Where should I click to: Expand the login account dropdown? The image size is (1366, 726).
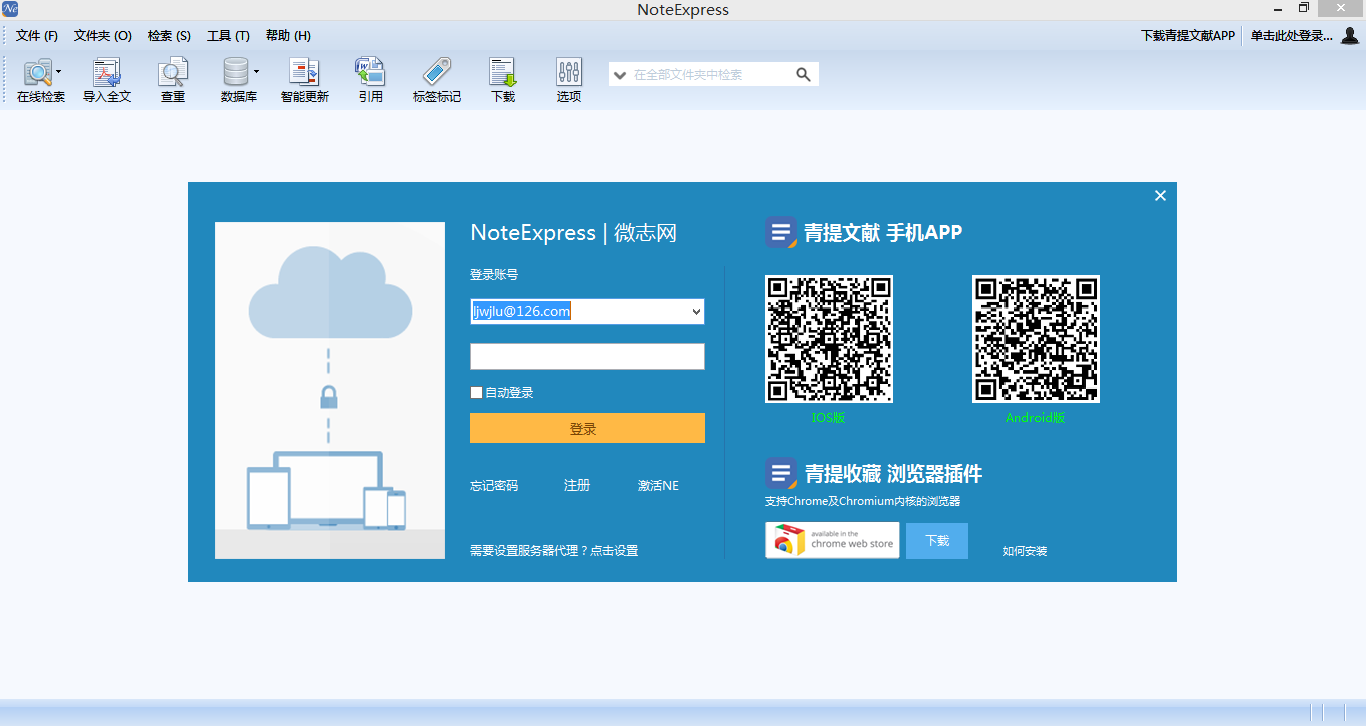(x=696, y=312)
